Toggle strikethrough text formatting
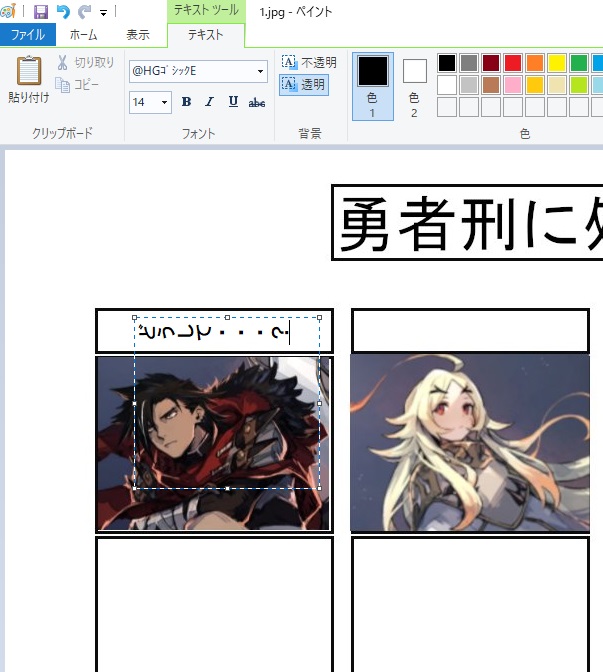Image resolution: width=603 pixels, height=672 pixels. coord(257,102)
